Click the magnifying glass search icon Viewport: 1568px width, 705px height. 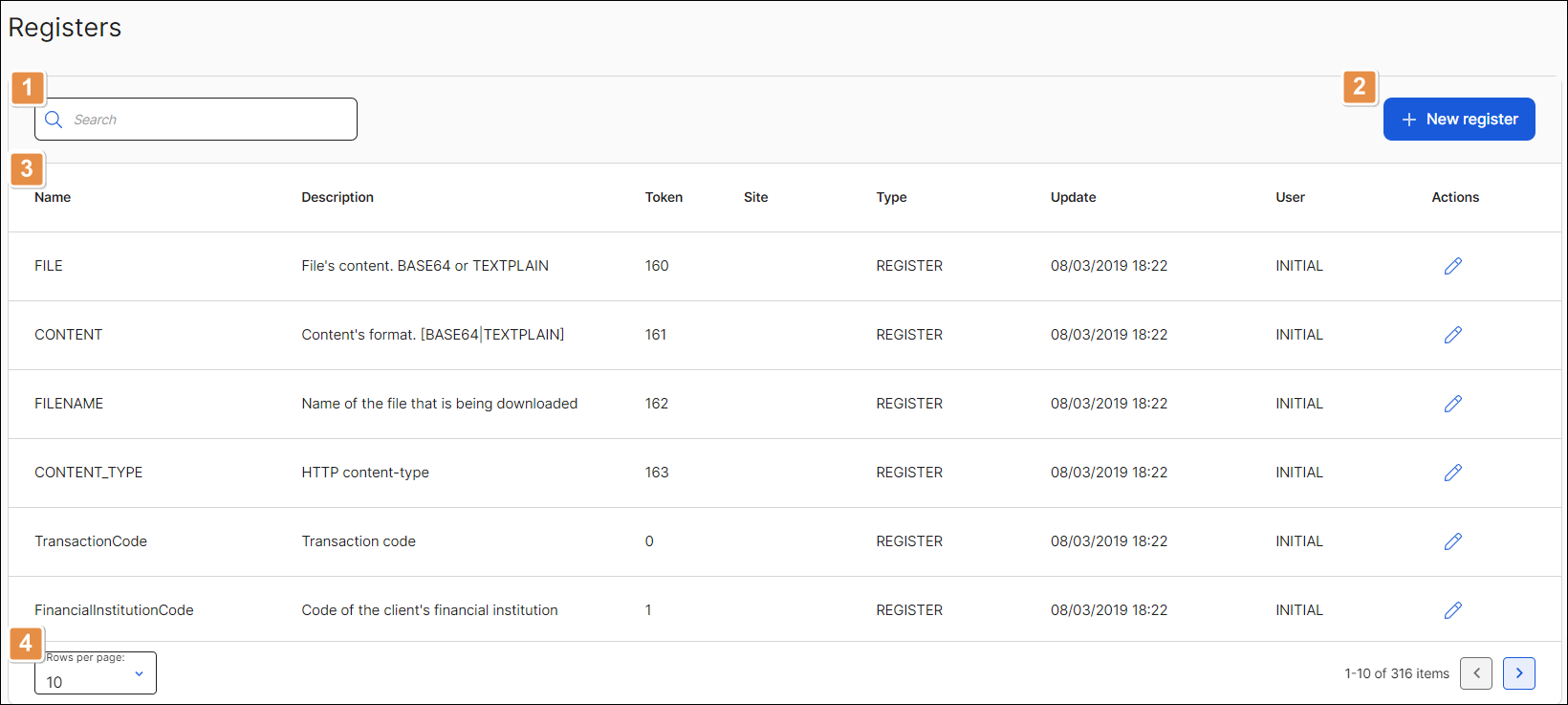coord(54,120)
